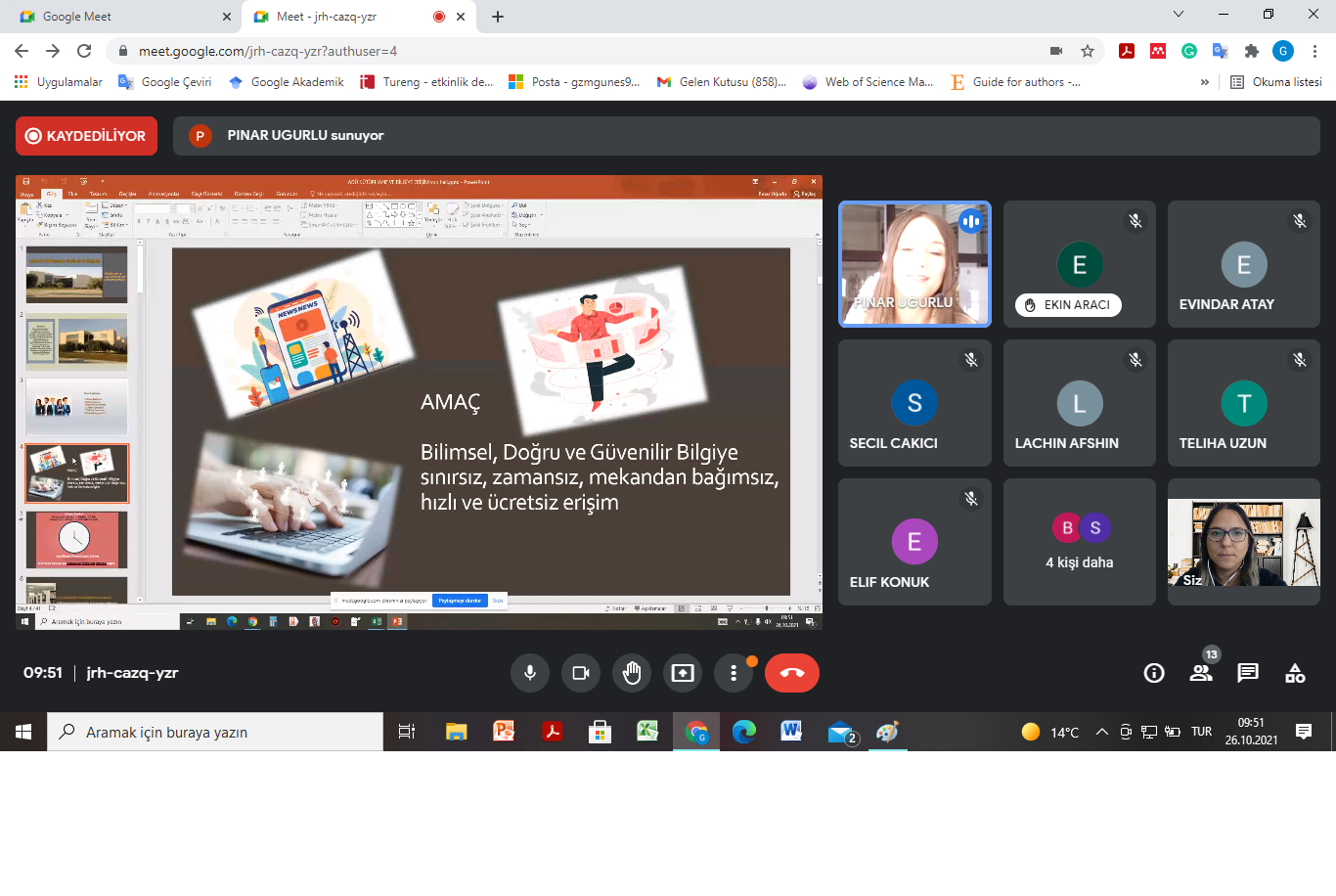
Task: Click the Present now screen share icon
Action: (x=683, y=673)
